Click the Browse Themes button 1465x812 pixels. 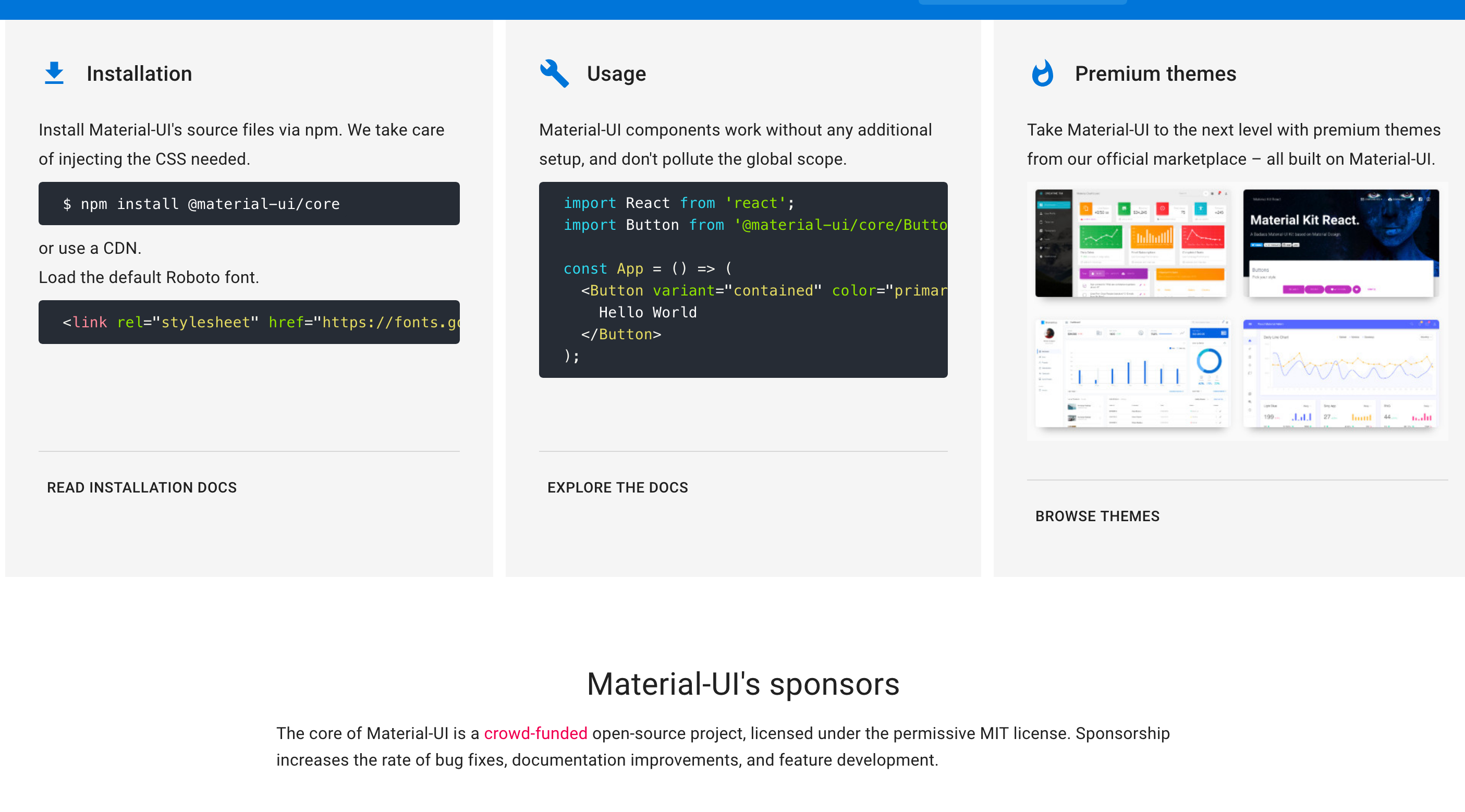point(1097,516)
